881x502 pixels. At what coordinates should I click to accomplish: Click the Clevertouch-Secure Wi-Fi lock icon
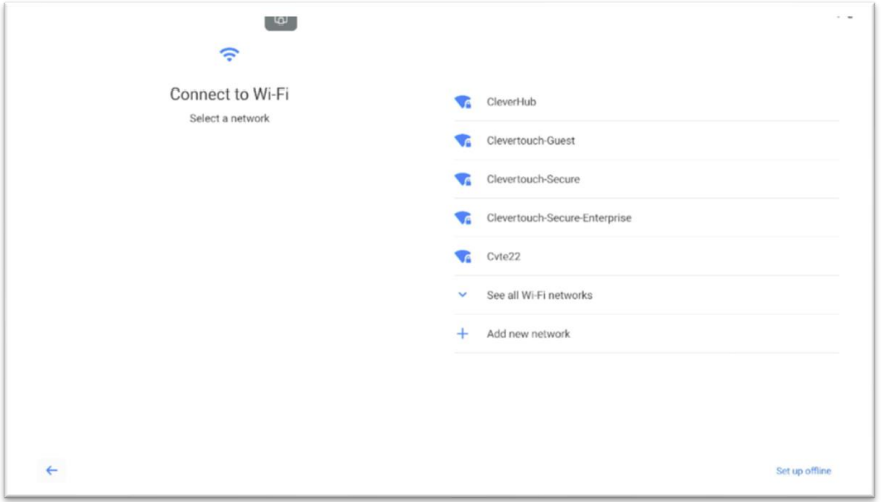(x=463, y=179)
